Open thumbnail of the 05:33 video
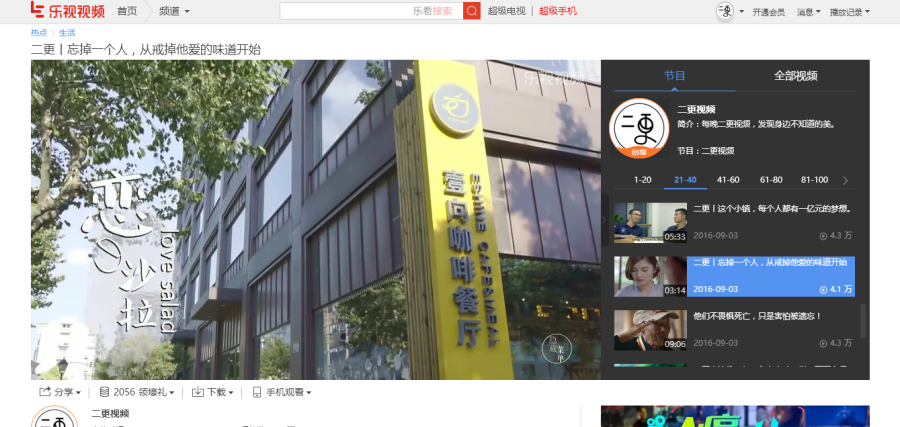The image size is (900, 427). pos(650,222)
